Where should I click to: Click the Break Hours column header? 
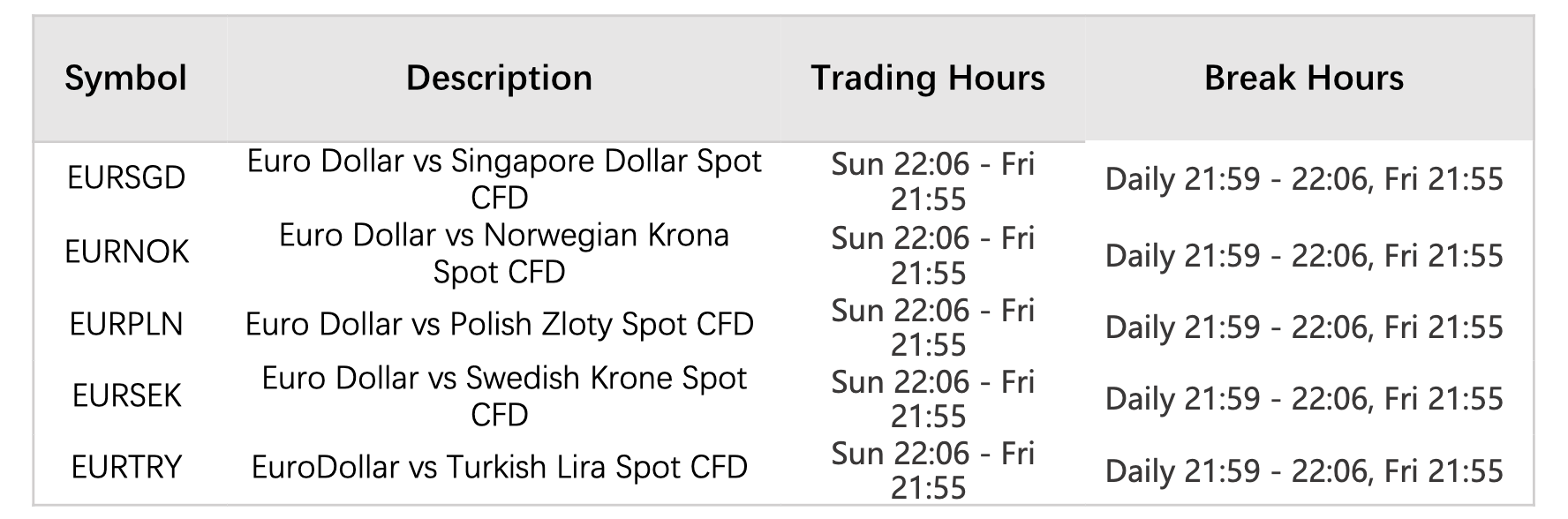[x=1303, y=78]
